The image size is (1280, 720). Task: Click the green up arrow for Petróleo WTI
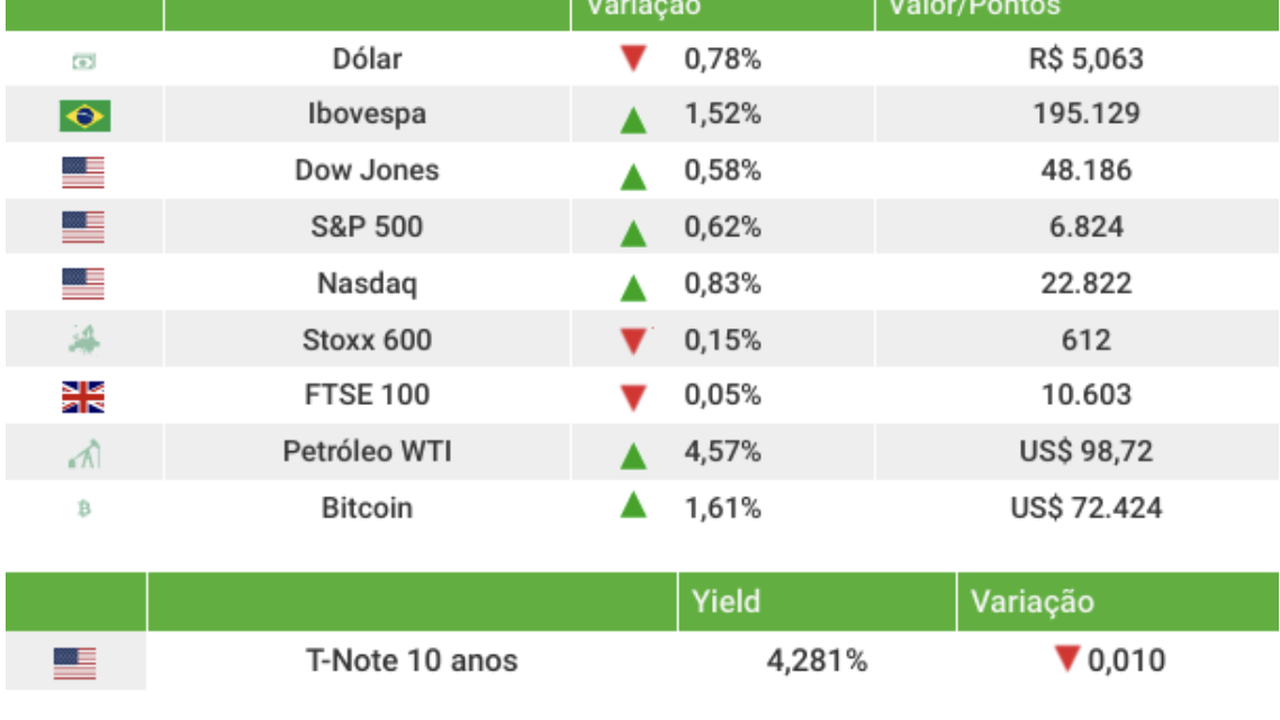[633, 456]
